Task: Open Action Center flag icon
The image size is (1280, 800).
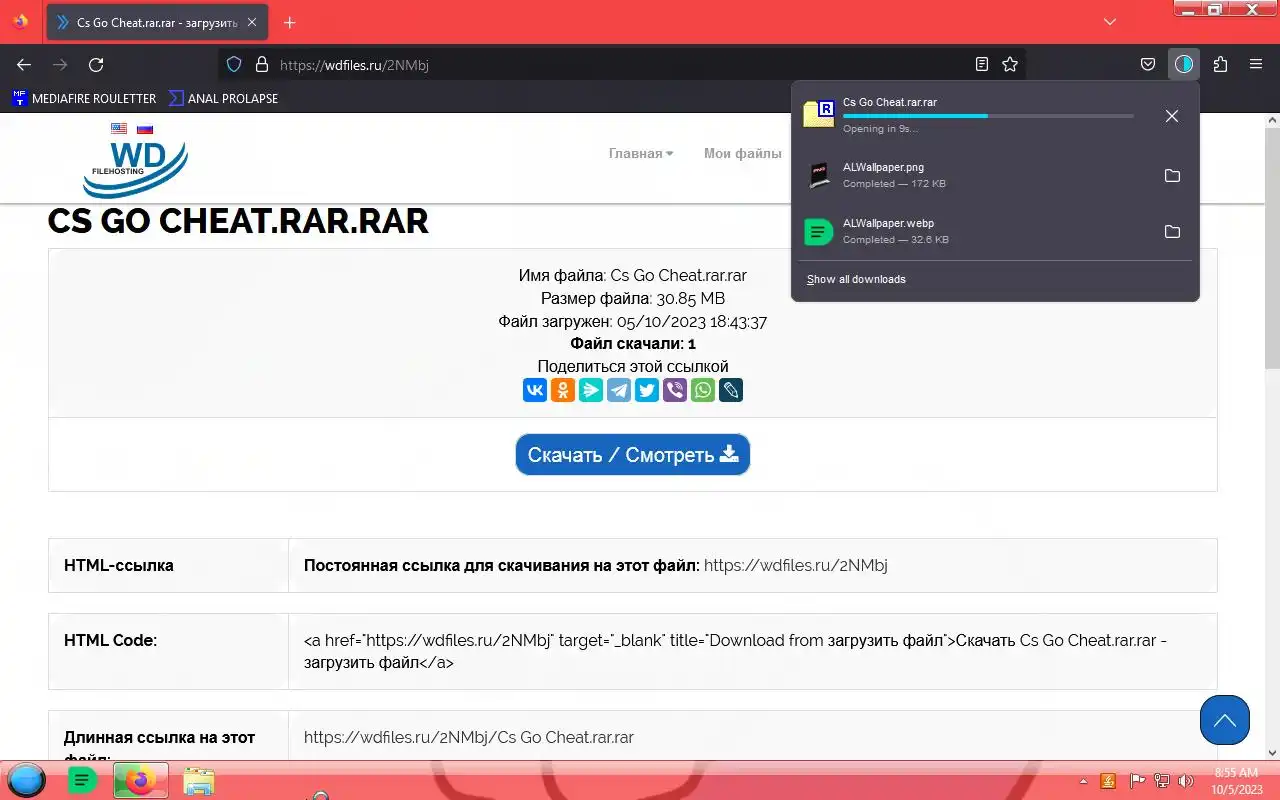Action: coord(1137,781)
